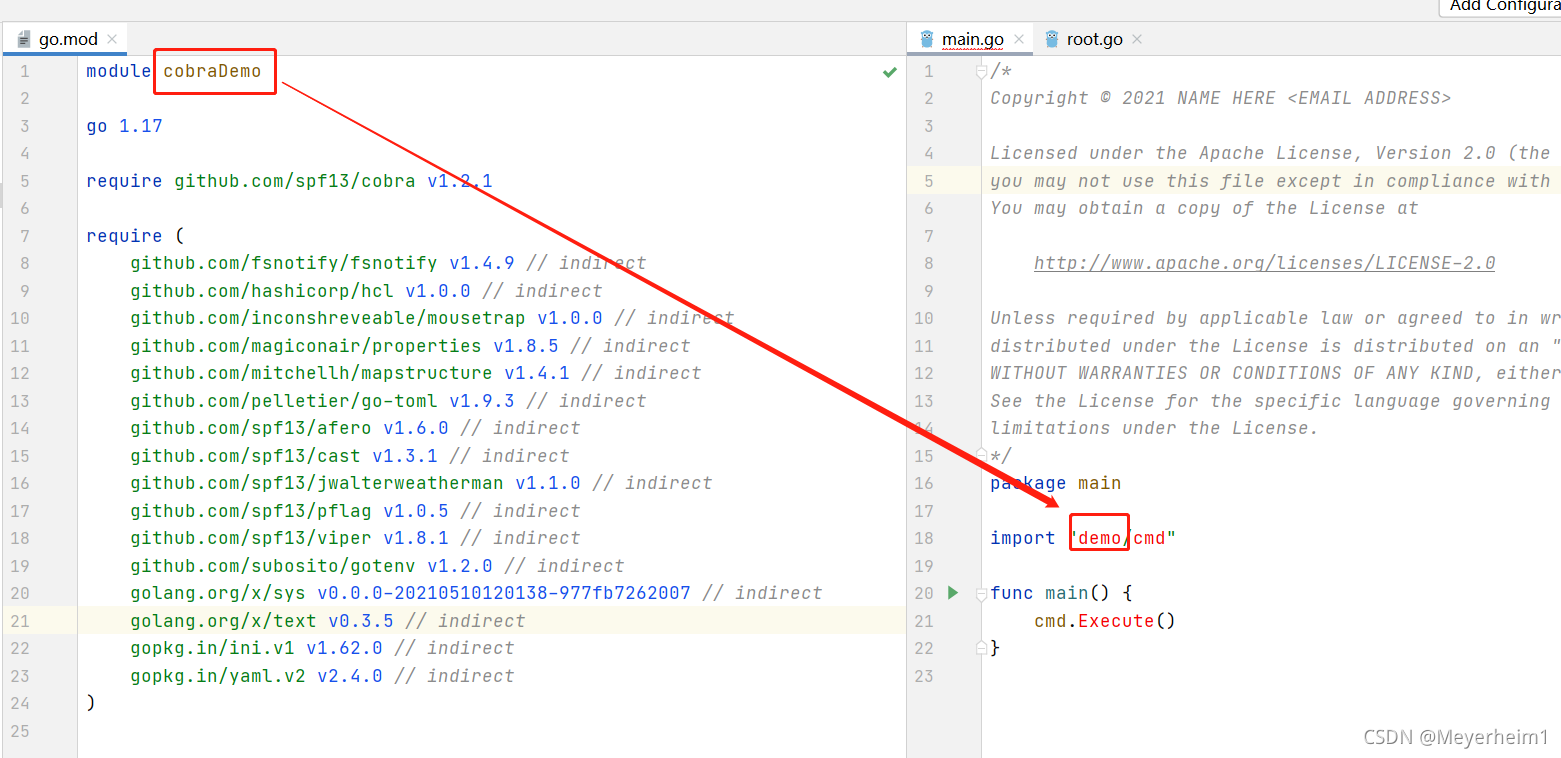Click "limitations under the License." comment line

1154,428
